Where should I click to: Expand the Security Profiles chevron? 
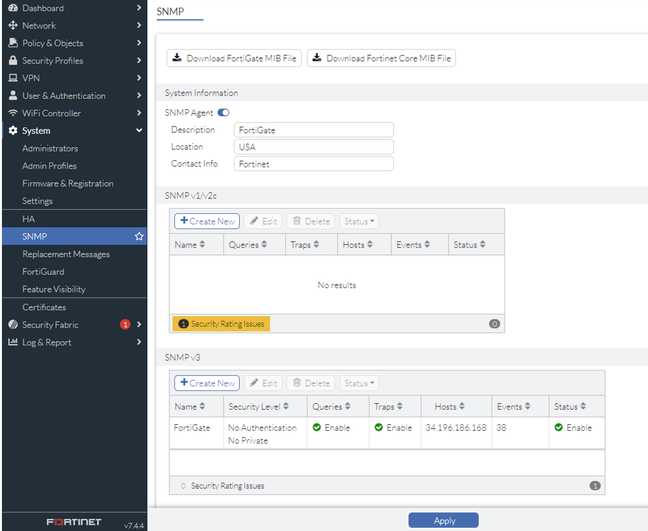click(x=139, y=60)
